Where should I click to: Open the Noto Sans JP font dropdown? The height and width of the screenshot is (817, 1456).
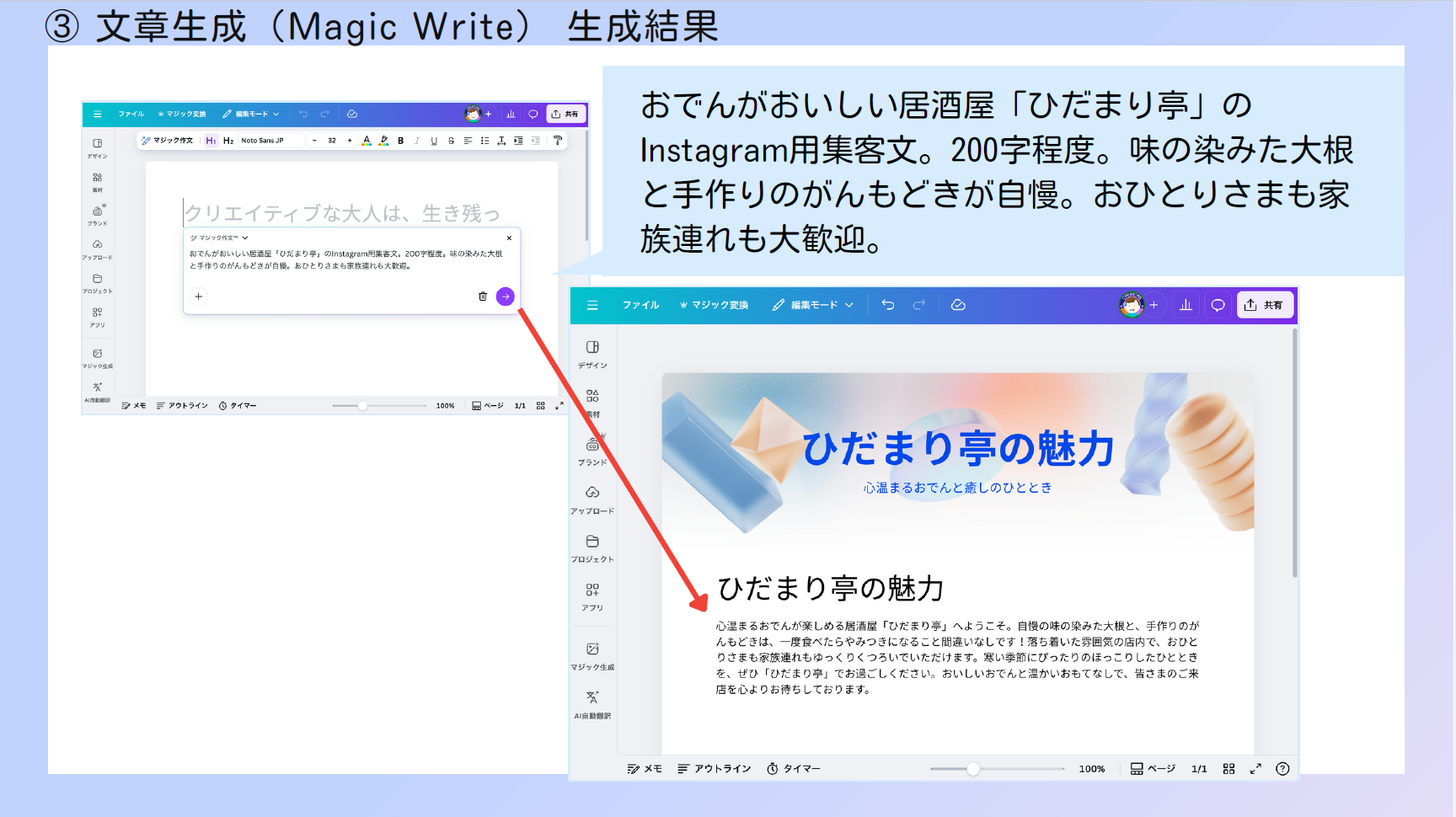tap(270, 141)
